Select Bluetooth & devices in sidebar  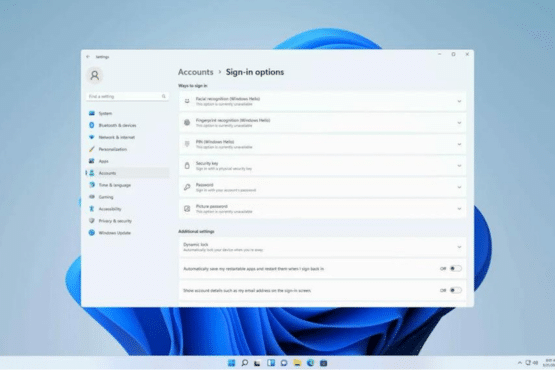127,125
